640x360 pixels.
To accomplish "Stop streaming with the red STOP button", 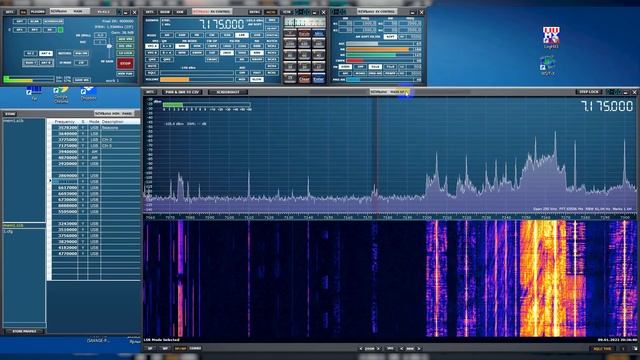I will tap(125, 63).
